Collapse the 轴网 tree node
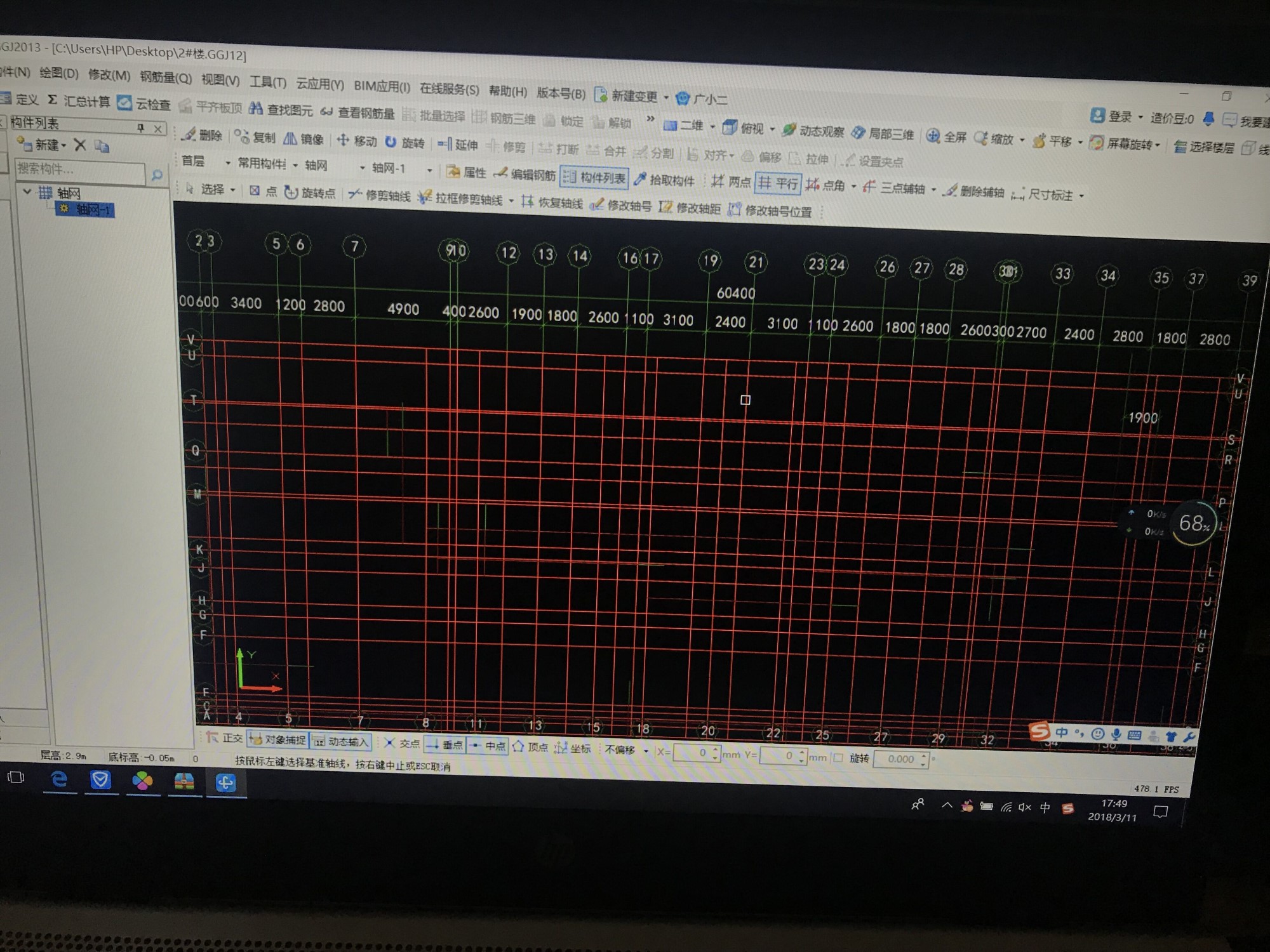This screenshot has height=952, width=1270. [27, 191]
